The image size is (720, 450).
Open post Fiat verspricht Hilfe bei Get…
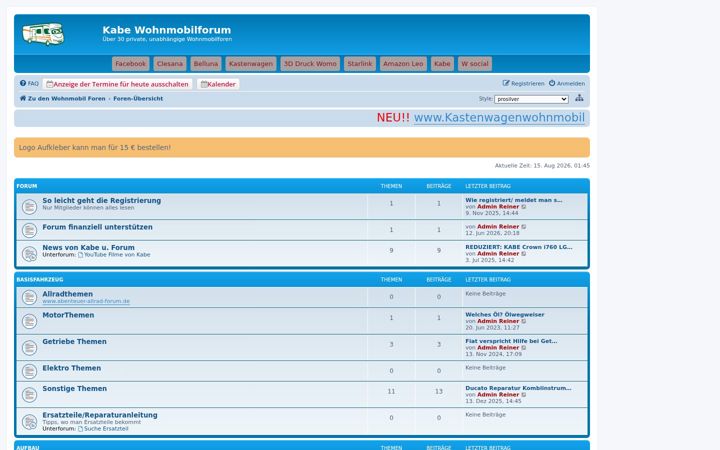(x=511, y=341)
